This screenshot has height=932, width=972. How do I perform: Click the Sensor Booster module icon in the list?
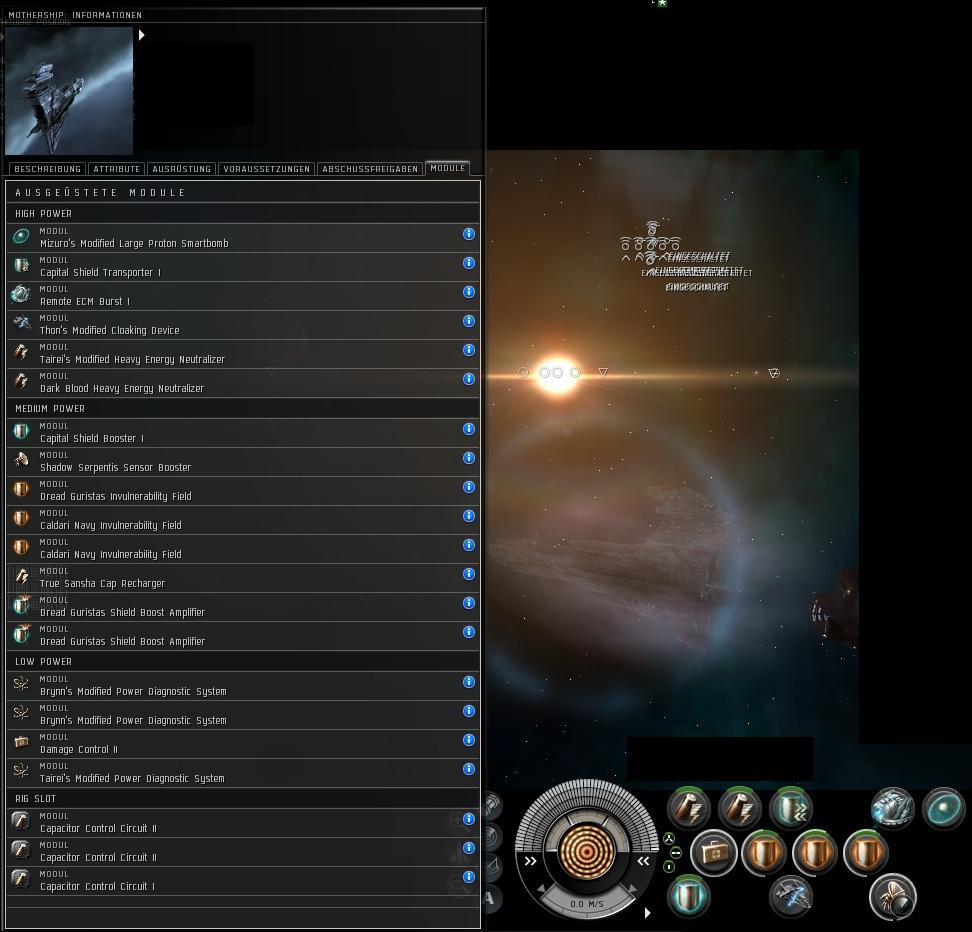[21, 460]
